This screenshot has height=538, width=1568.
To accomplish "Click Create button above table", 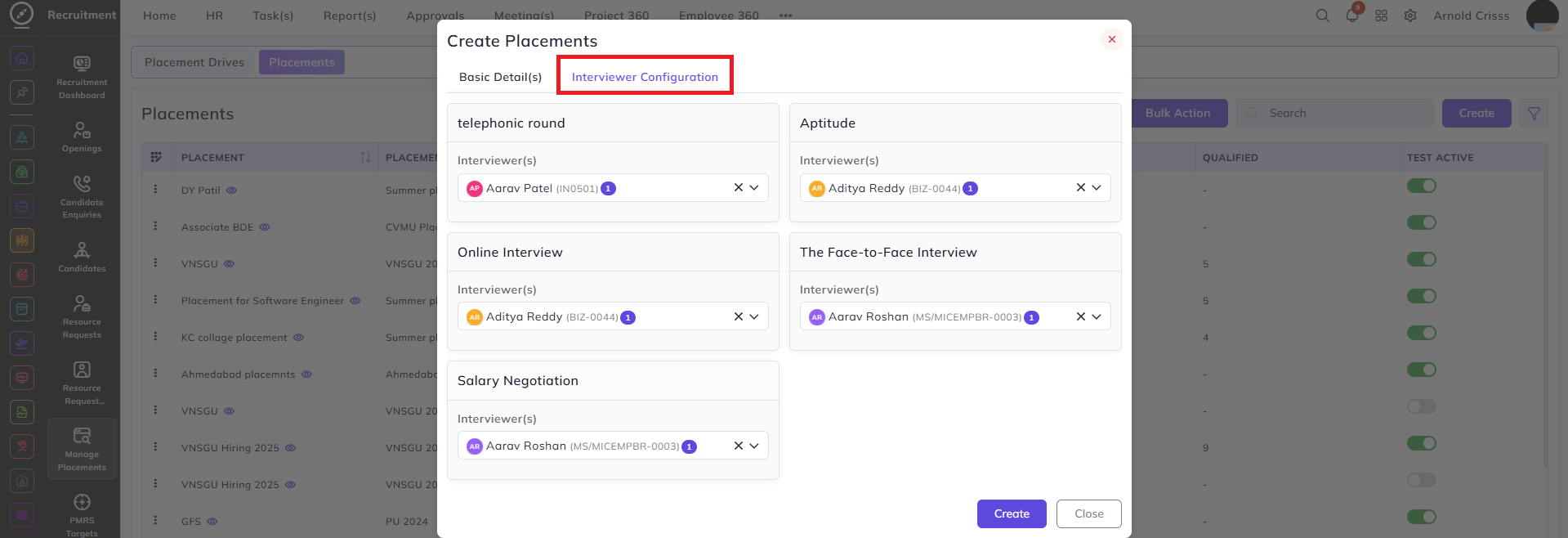I will point(1476,114).
